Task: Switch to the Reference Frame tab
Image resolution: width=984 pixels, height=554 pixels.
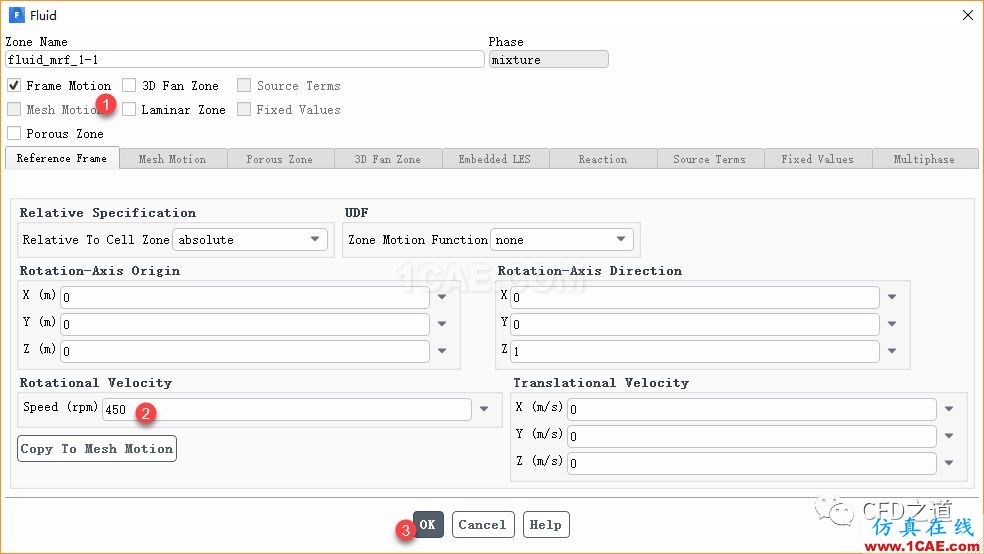Action: [62, 158]
